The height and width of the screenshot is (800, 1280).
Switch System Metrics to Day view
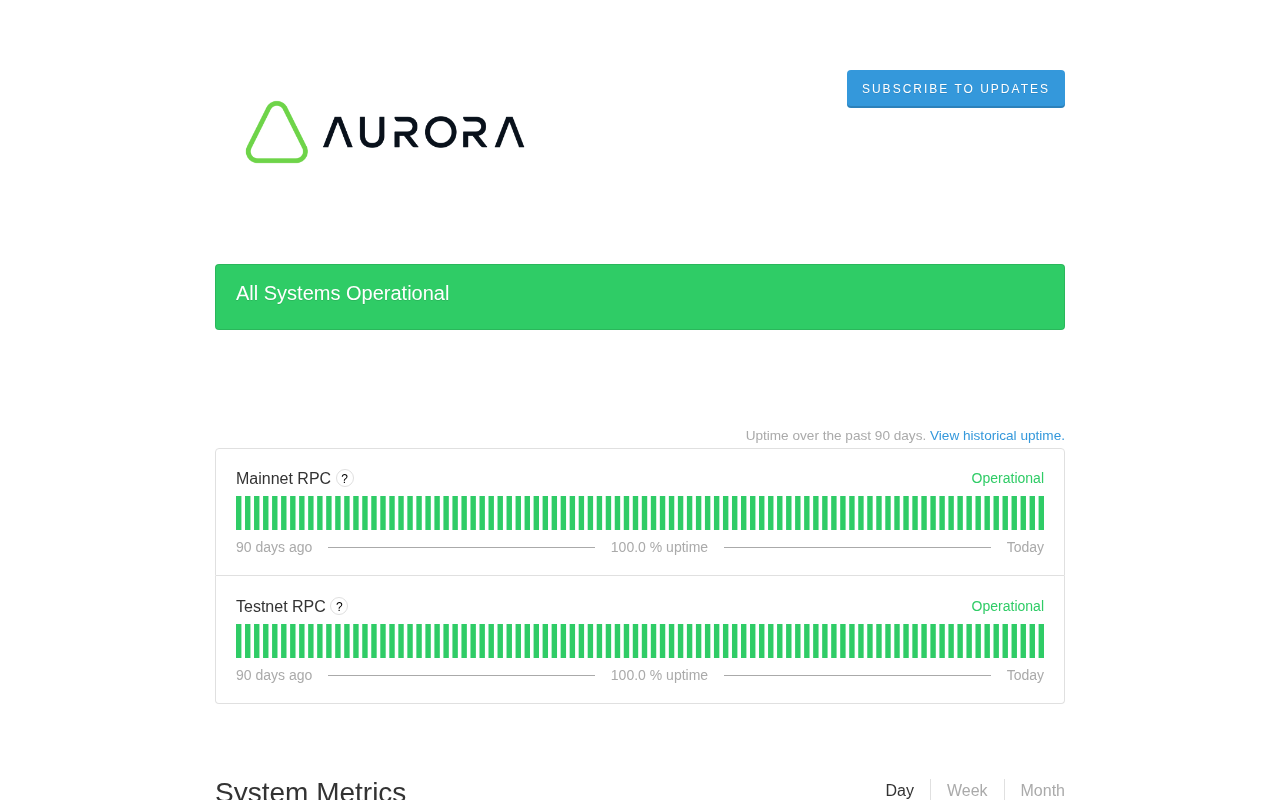click(899, 790)
